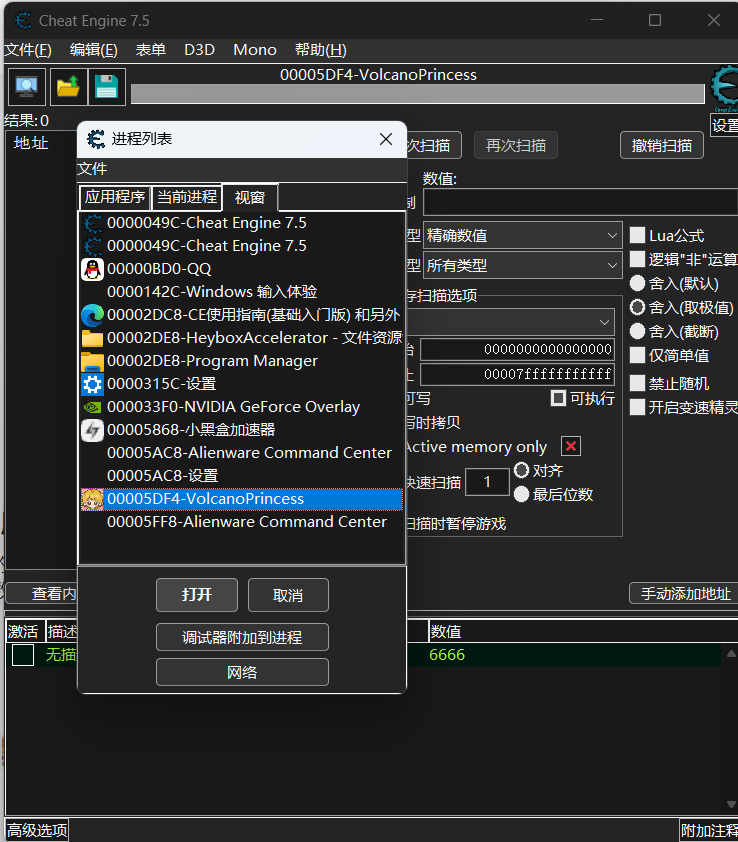
Task: Click the value 6666 in address table
Action: [447, 655]
